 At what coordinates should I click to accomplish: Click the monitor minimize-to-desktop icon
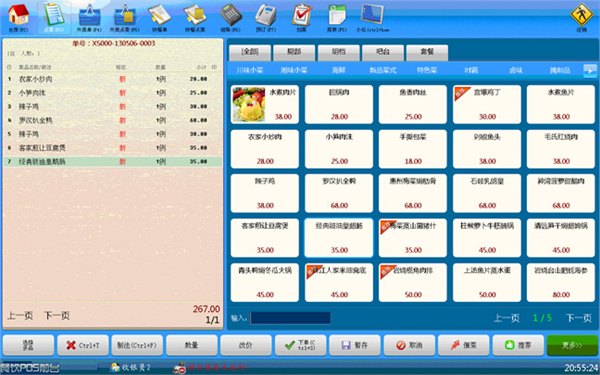372,15
